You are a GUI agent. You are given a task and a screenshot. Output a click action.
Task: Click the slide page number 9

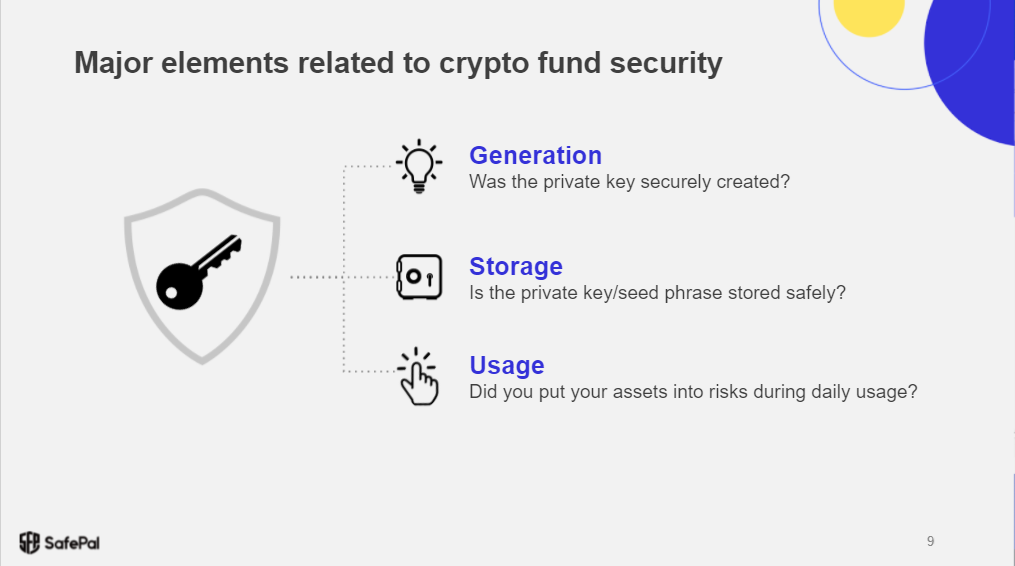930,541
